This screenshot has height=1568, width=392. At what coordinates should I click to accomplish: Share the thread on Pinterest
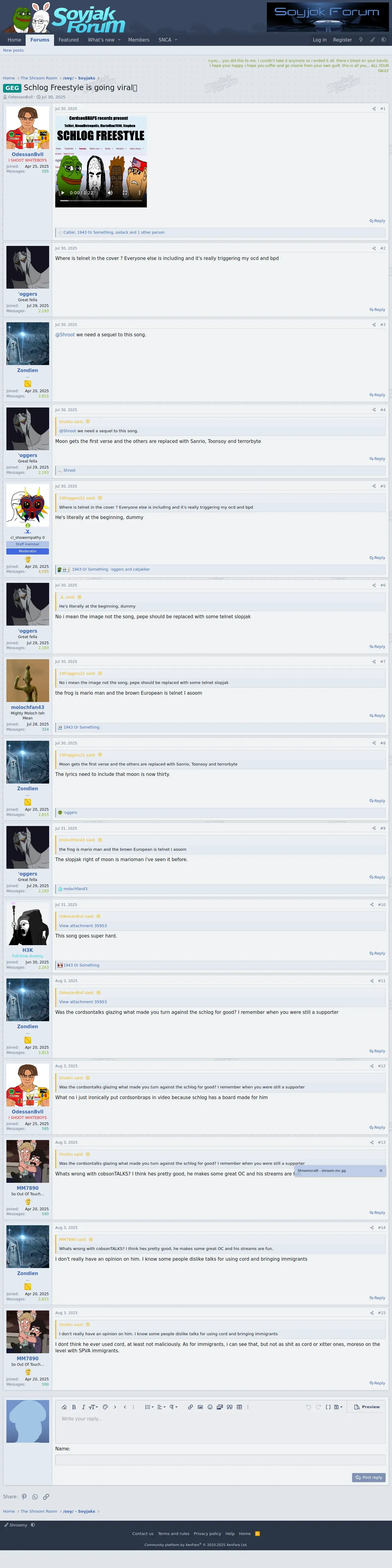coord(24,1497)
